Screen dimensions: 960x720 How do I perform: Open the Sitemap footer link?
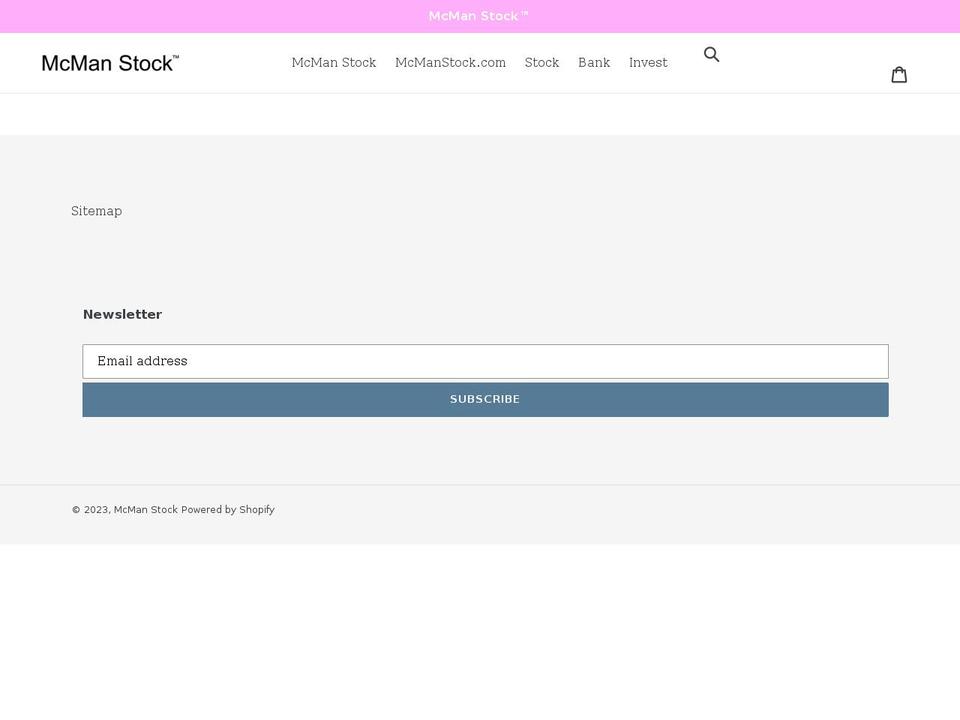point(96,211)
